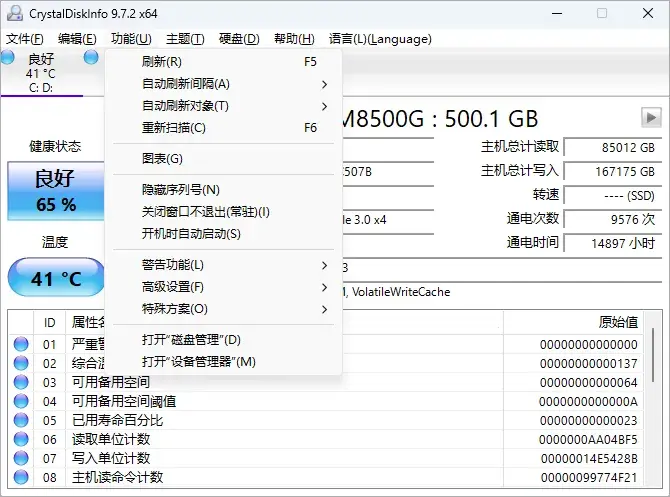The height and width of the screenshot is (497, 670).
Task: Click the 转速 value ---- (SSD)
Action: (x=613, y=196)
